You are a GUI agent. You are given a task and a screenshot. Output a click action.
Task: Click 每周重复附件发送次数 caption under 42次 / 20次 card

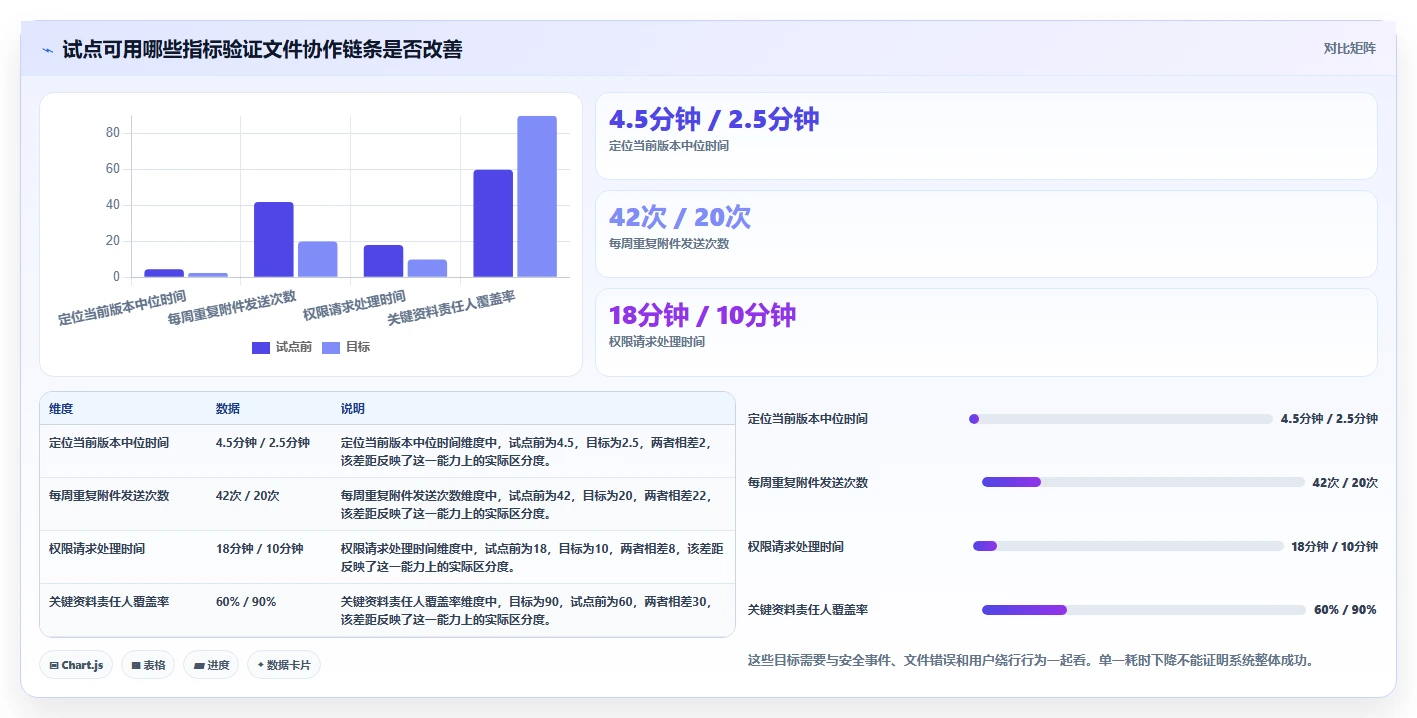point(669,244)
